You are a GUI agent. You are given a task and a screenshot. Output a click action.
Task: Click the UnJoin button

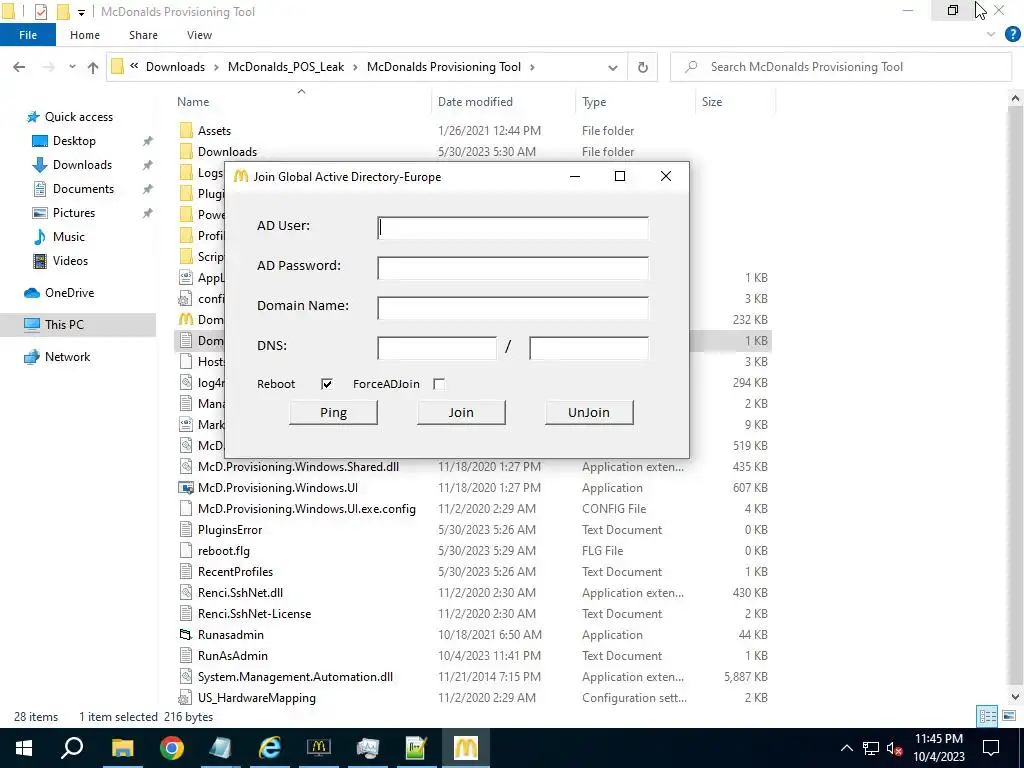point(589,412)
